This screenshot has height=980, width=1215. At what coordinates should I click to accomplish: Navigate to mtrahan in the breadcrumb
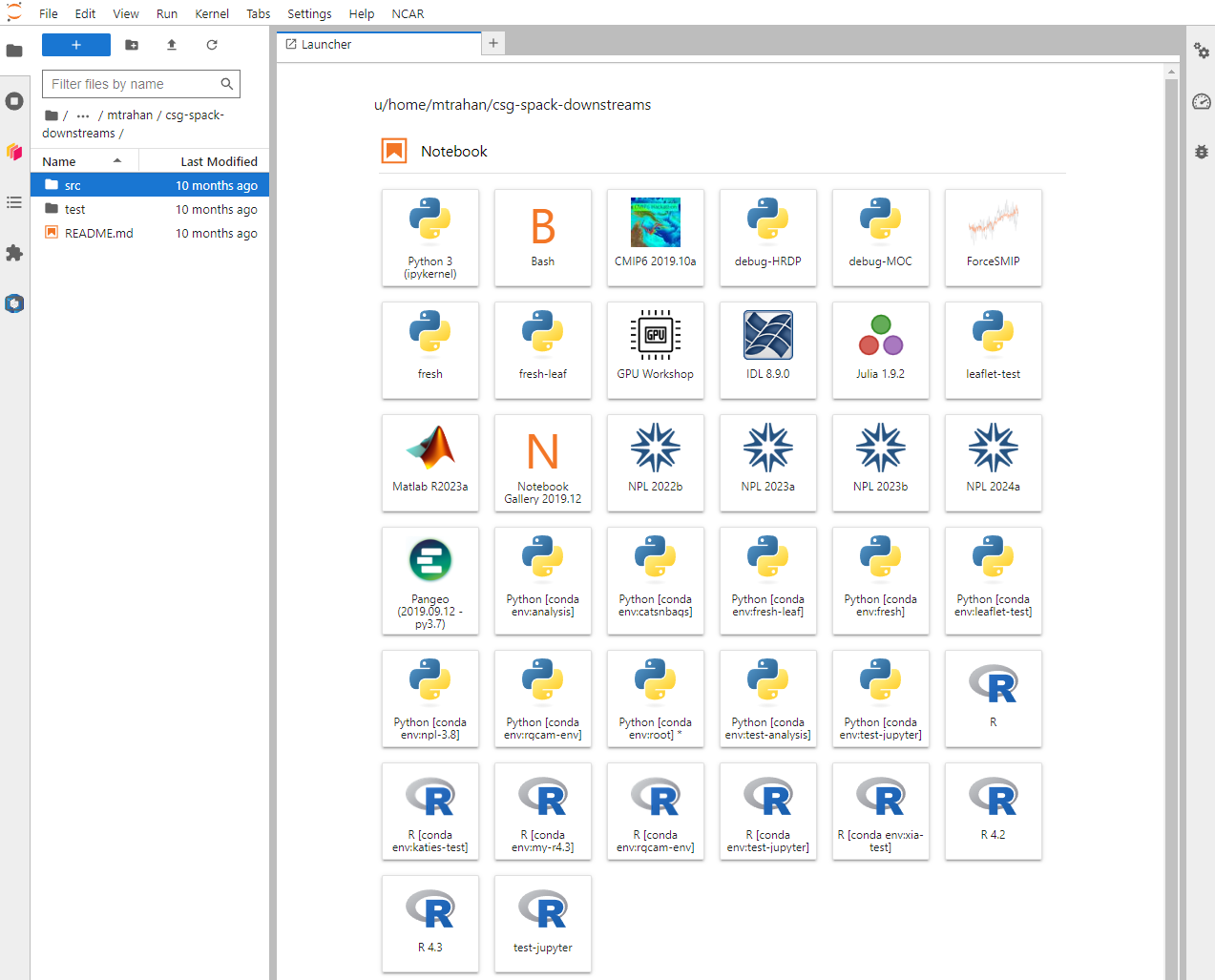pos(130,115)
